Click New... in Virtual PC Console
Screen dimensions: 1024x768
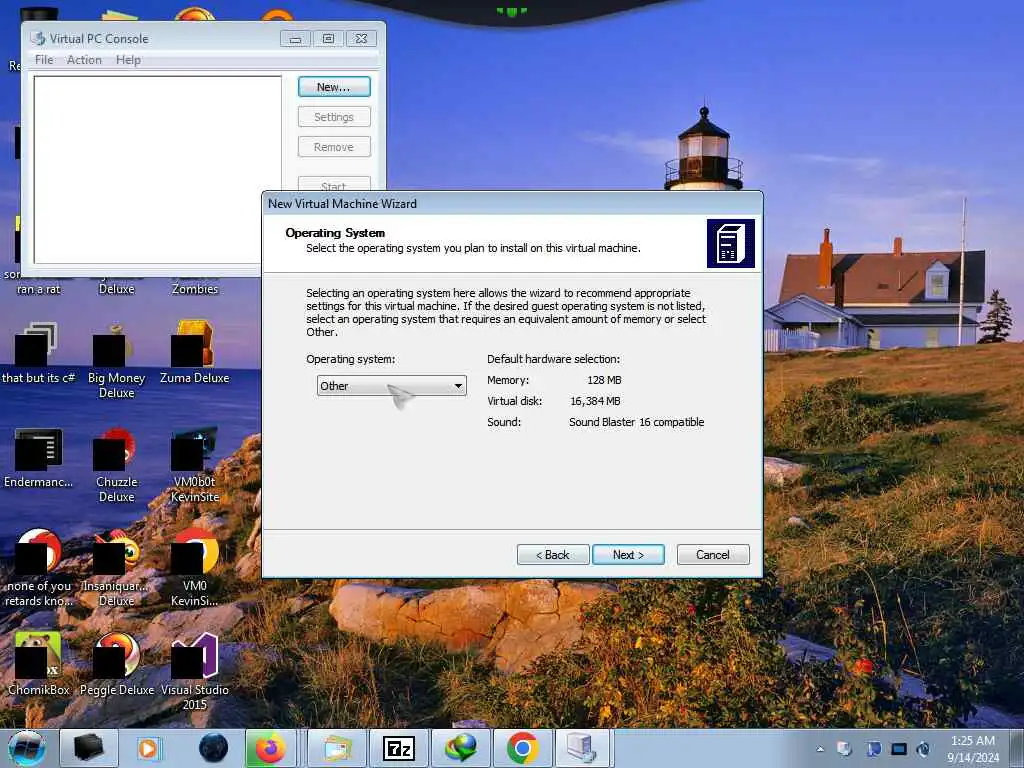[x=334, y=87]
